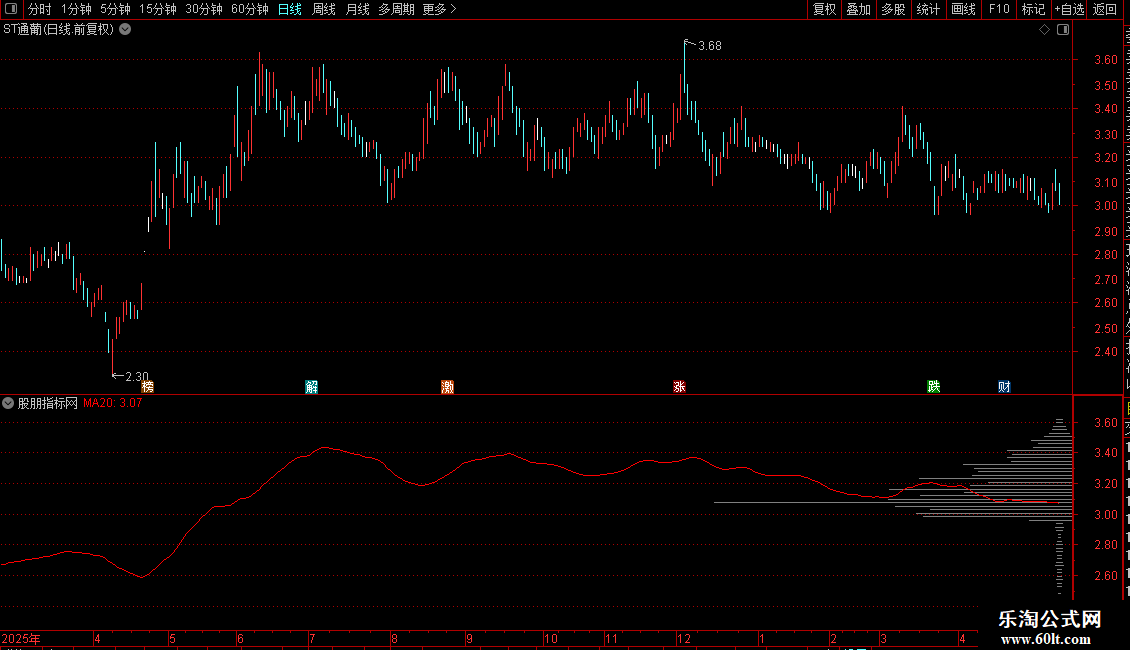Open the ST通葡 chart title dropdown

pyautogui.click(x=125, y=30)
